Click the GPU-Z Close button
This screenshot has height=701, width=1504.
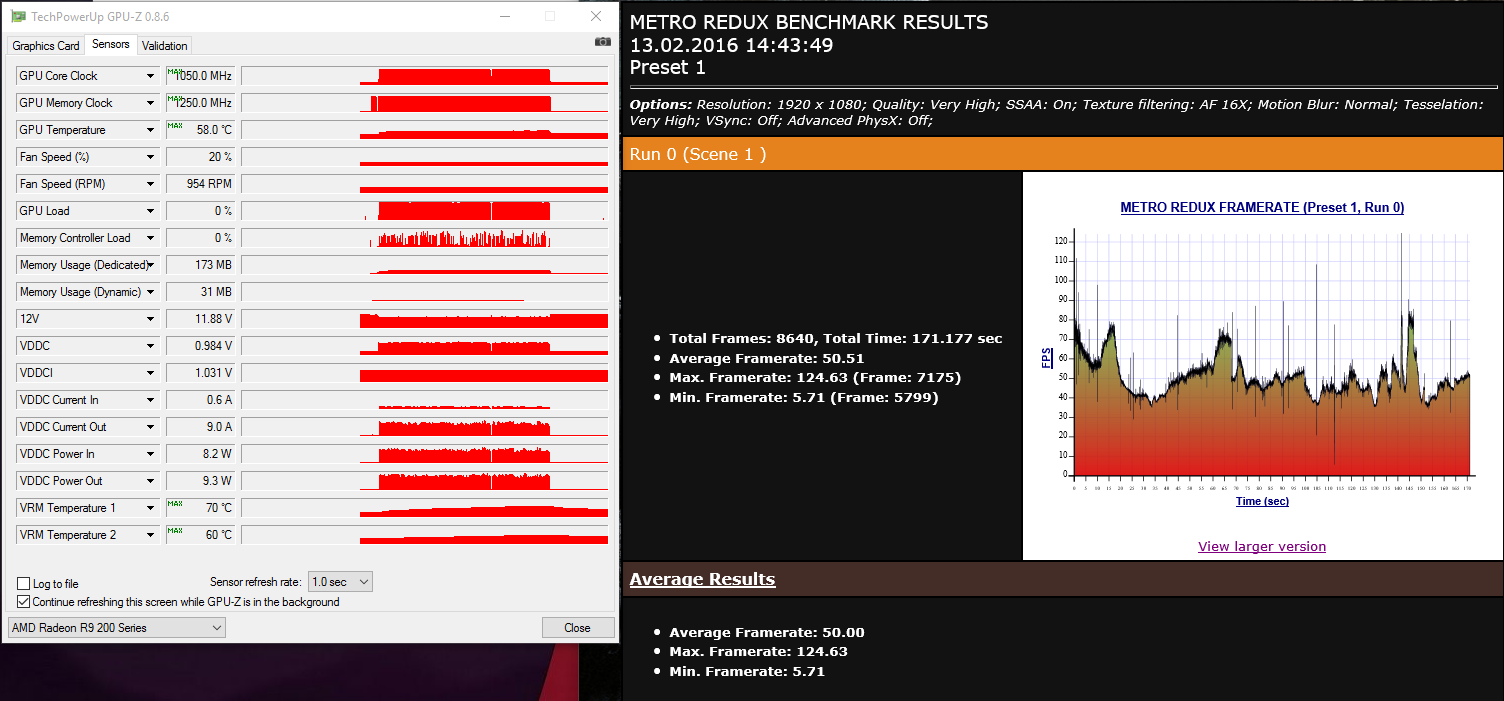click(578, 628)
